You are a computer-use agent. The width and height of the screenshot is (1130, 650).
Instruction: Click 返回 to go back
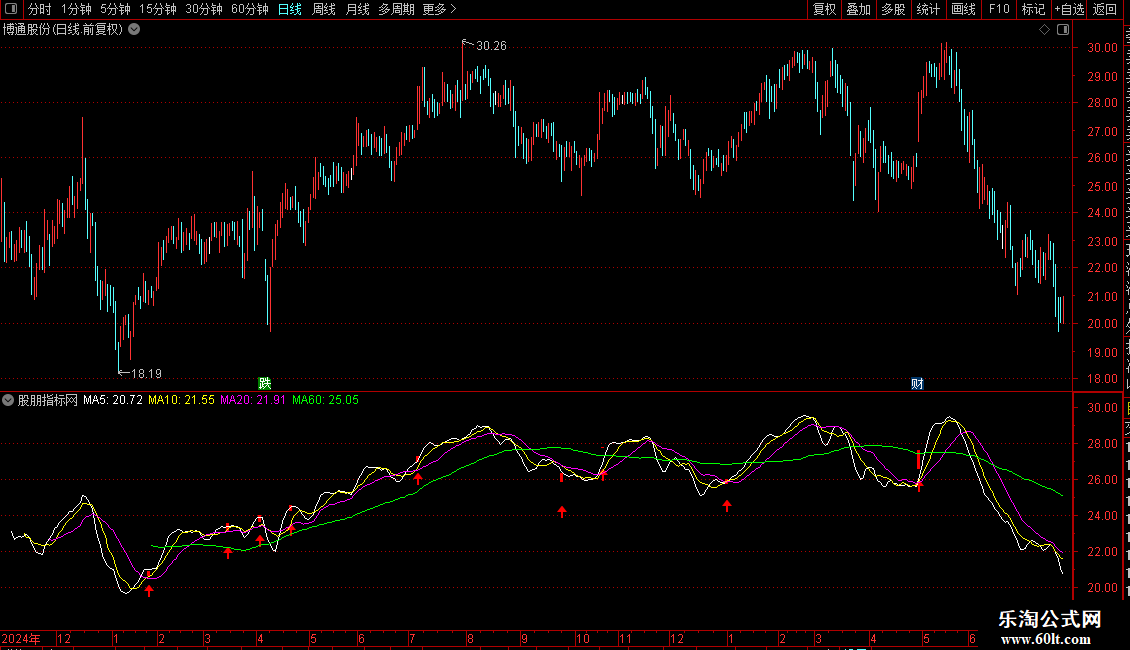(x=1105, y=9)
